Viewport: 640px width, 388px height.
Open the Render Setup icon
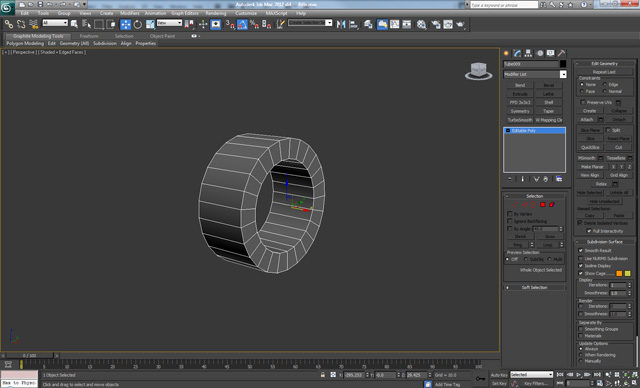coord(436,24)
